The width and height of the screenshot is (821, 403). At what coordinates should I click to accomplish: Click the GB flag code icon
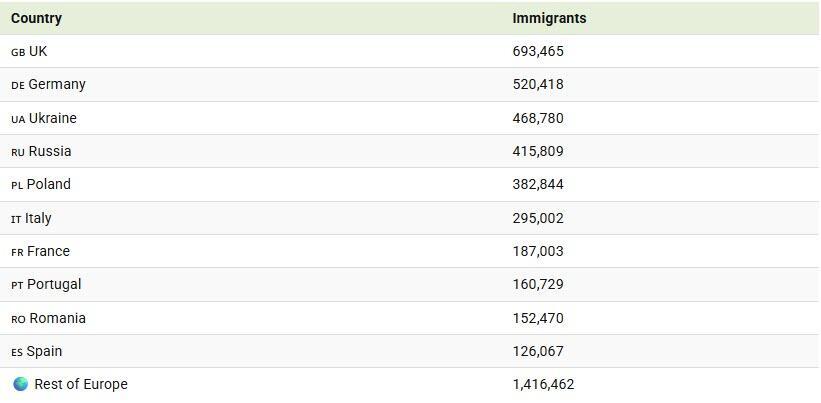click(18, 52)
